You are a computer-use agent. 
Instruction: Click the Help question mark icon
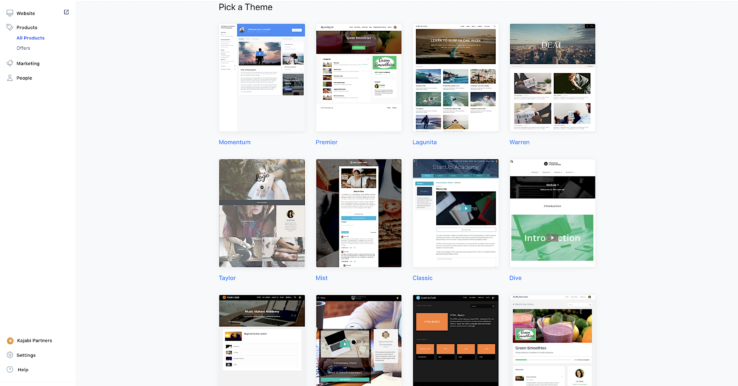pyautogui.click(x=10, y=370)
